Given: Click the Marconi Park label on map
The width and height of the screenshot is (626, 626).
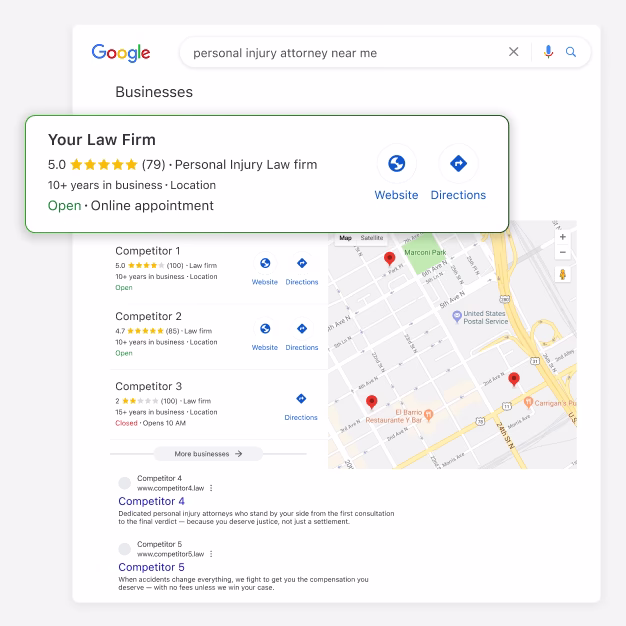Looking at the screenshot, I should (425, 253).
